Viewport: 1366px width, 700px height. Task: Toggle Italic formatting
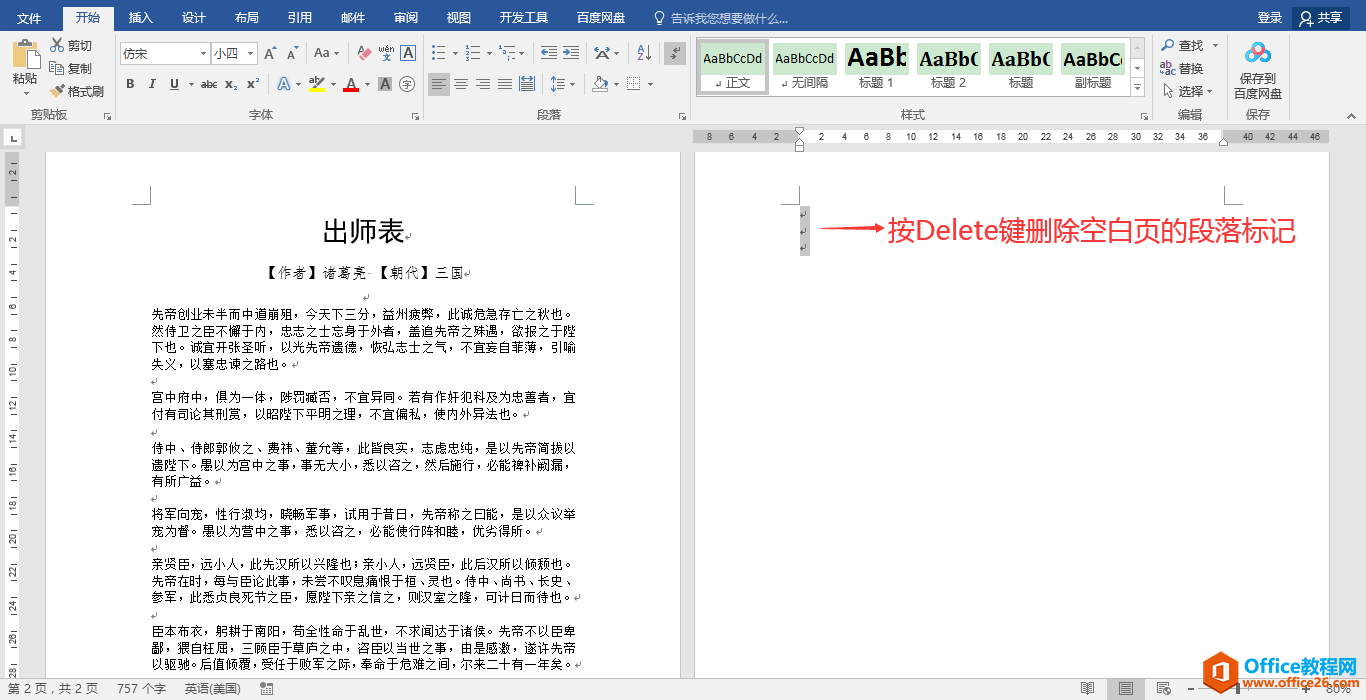tap(152, 84)
